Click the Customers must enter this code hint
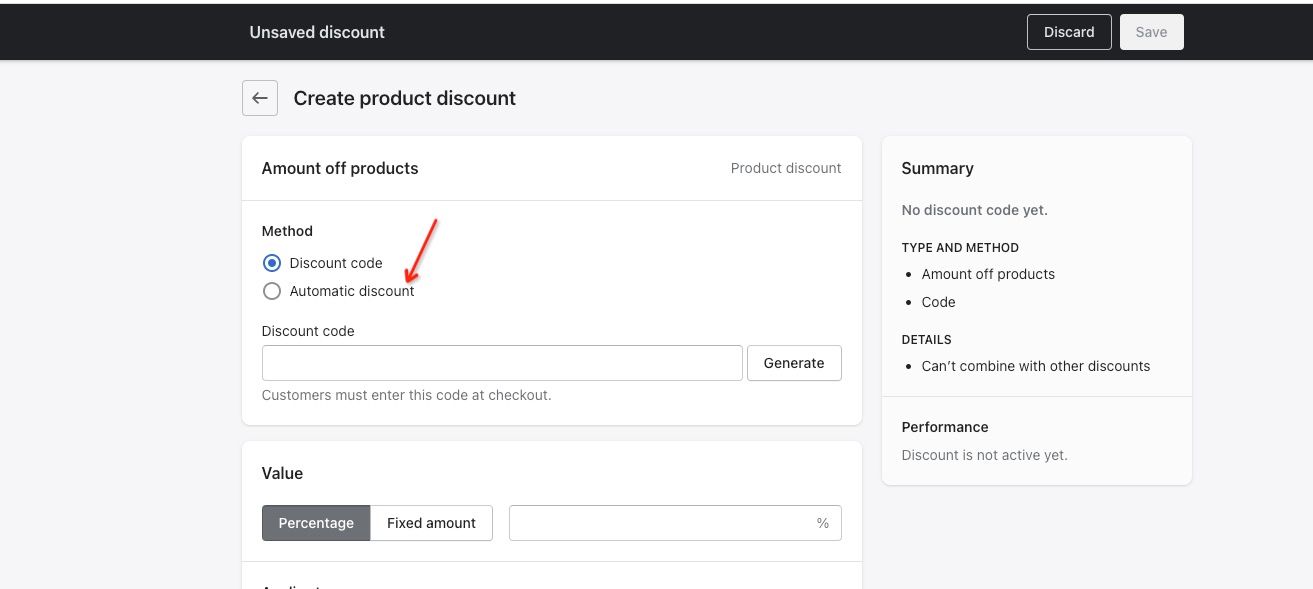The width and height of the screenshot is (1313, 589). click(x=406, y=395)
